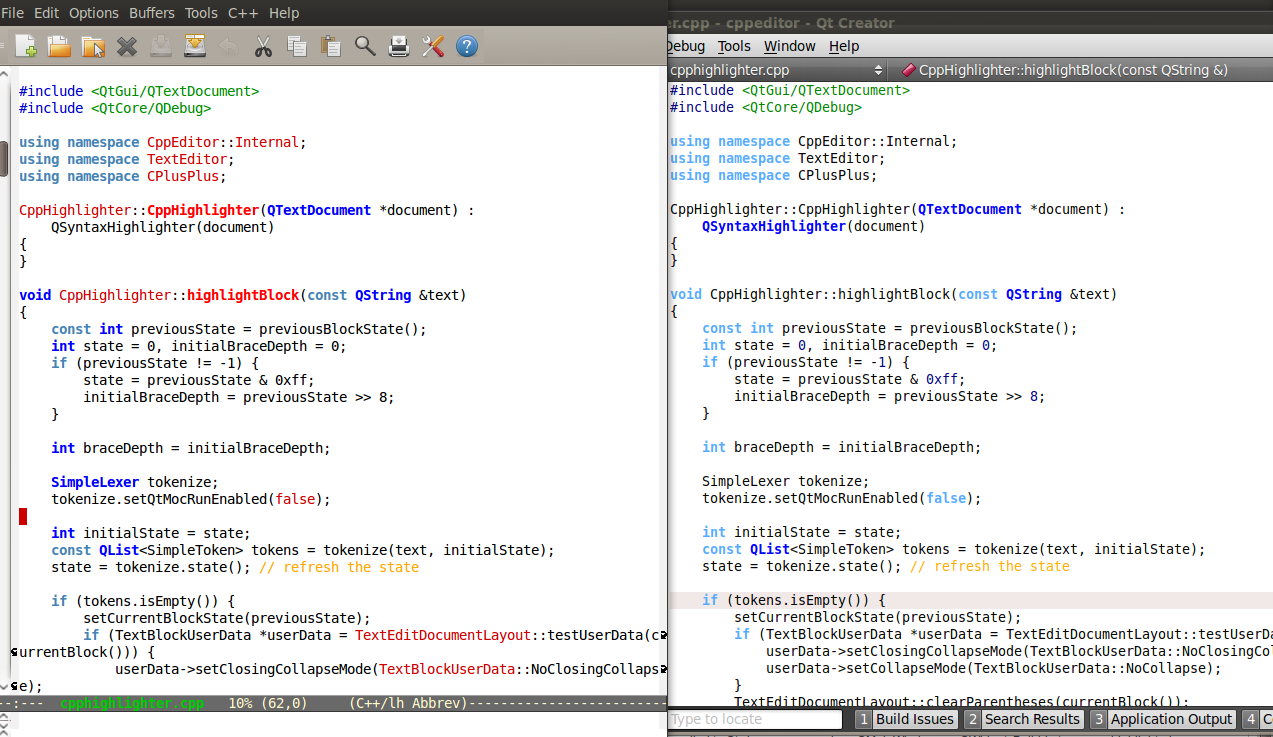Click the Save As disk icon
Viewport: 1273px width, 737px height.
[x=195, y=46]
